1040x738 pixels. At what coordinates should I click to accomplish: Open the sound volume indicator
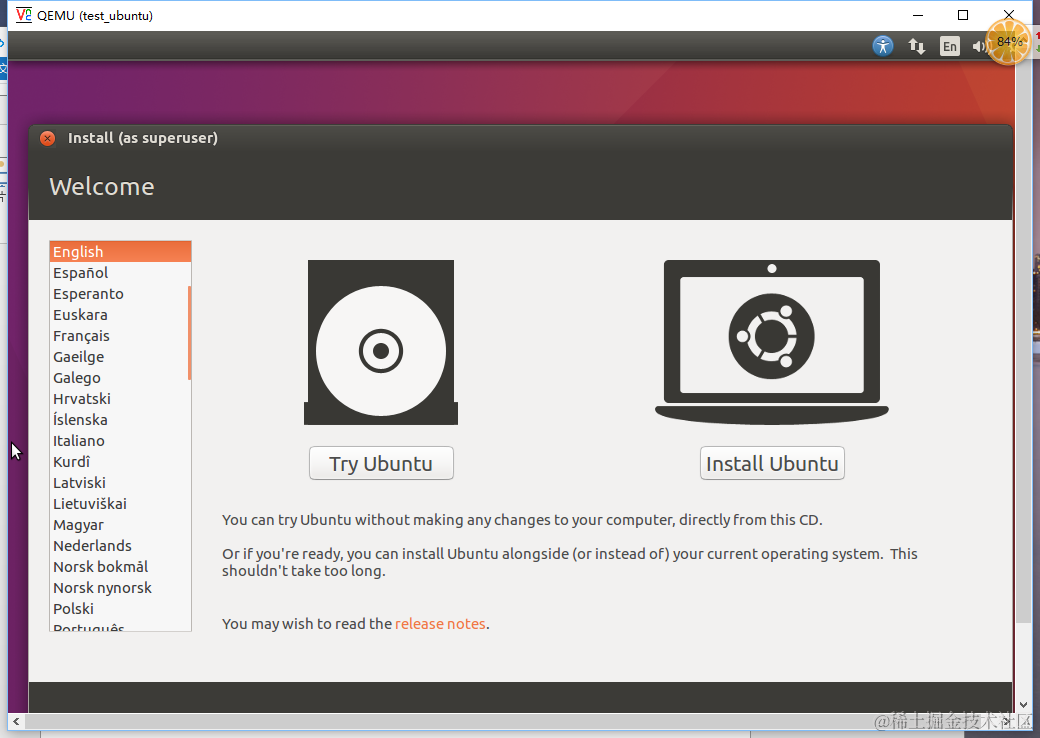click(978, 46)
